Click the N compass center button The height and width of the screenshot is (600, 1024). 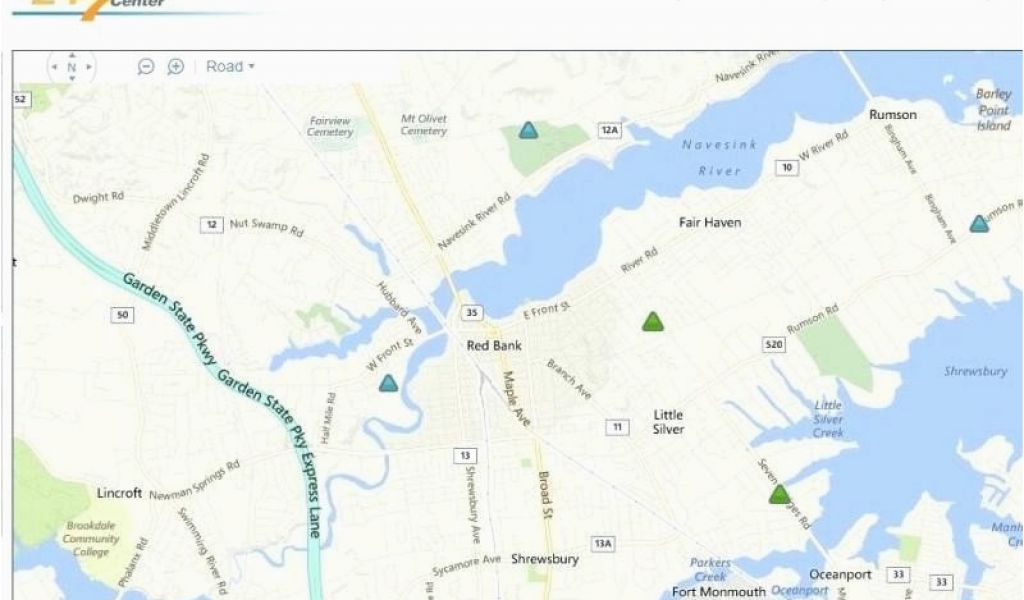coord(72,67)
